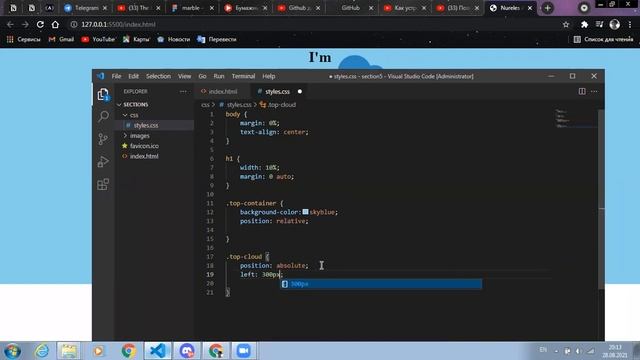This screenshot has height=360, width=640.
Task: Open a new Chrome tab
Action: [547, 8]
